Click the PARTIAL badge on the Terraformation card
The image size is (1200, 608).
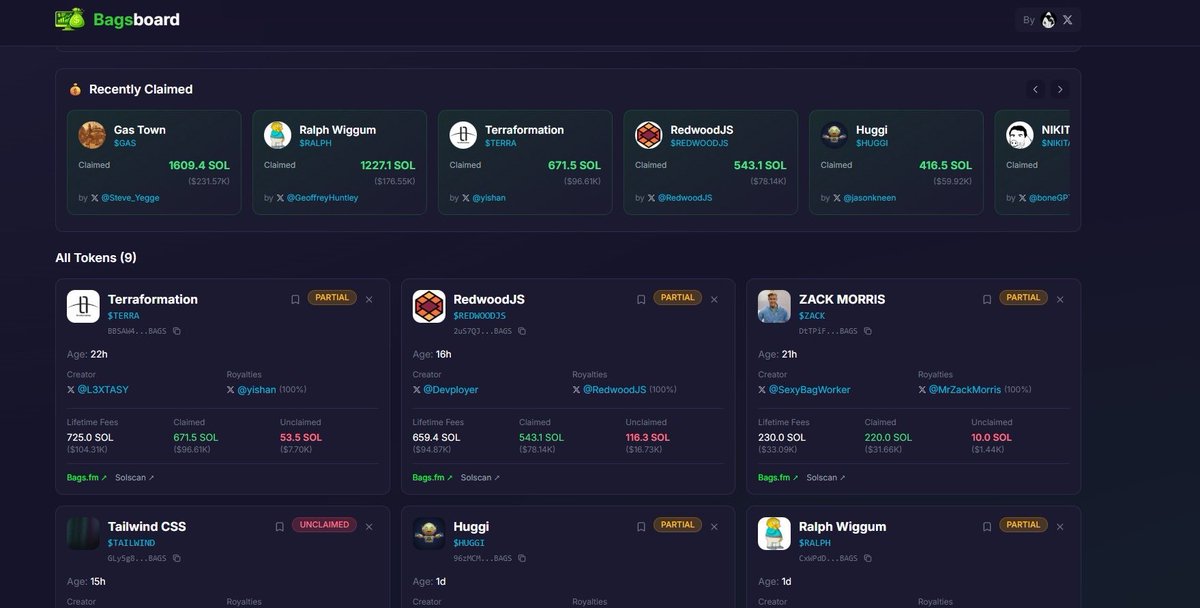point(333,298)
